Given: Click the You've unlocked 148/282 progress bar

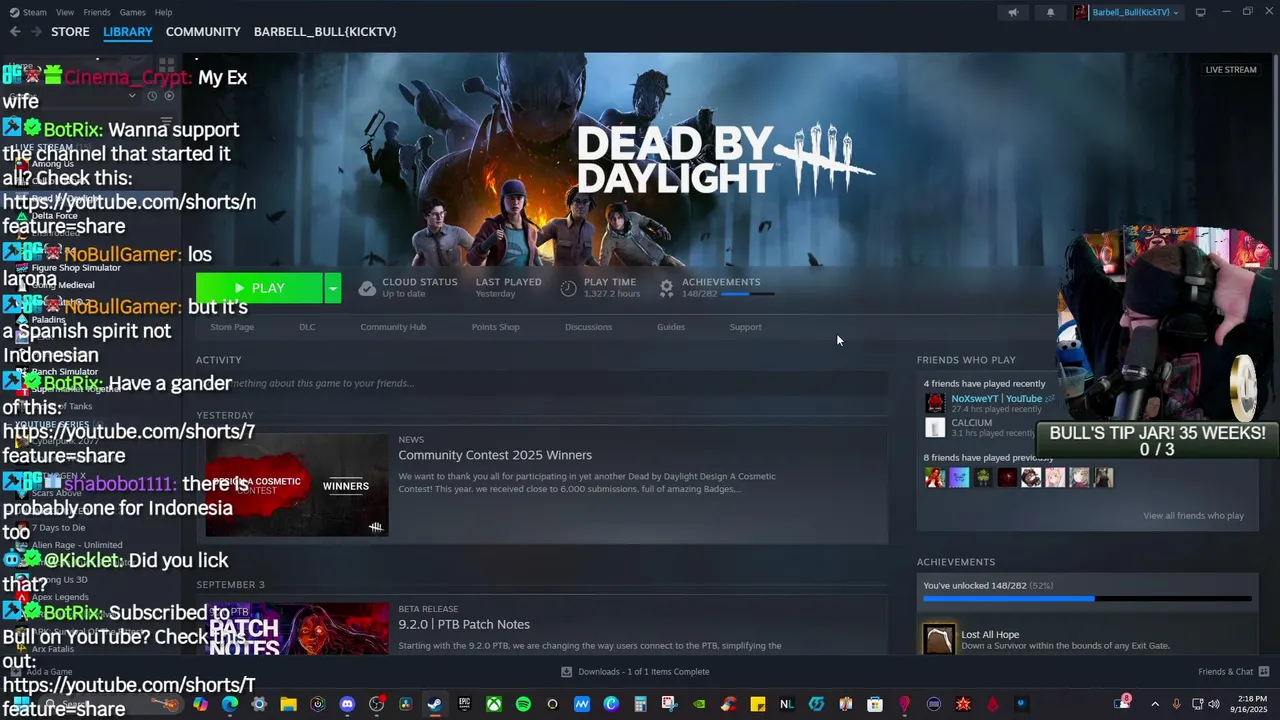Looking at the screenshot, I should (x=1087, y=598).
